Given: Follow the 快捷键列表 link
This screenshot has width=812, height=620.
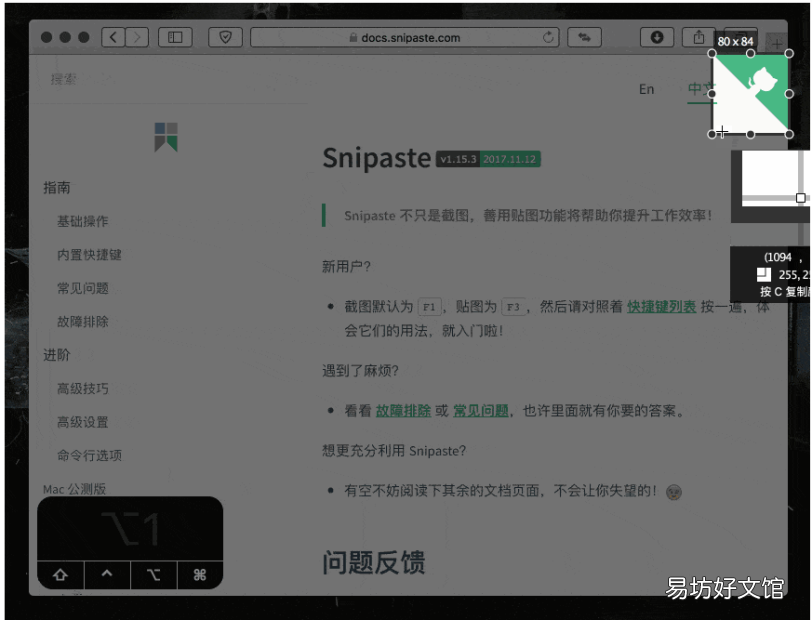Looking at the screenshot, I should tap(661, 307).
